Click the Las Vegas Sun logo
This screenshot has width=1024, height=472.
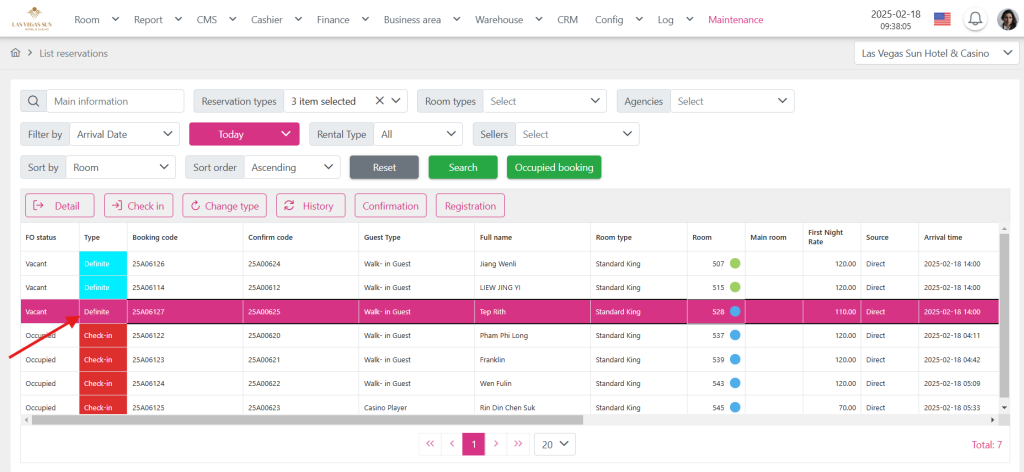[x=32, y=19]
